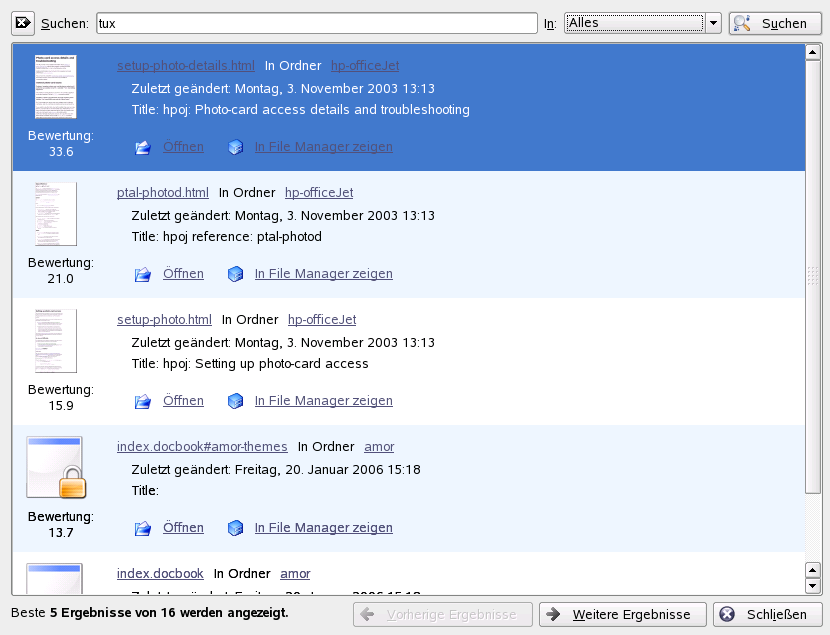Viewport: 830px width, 635px height.
Task: Click the scrollbar up arrow at top
Action: 813,52
